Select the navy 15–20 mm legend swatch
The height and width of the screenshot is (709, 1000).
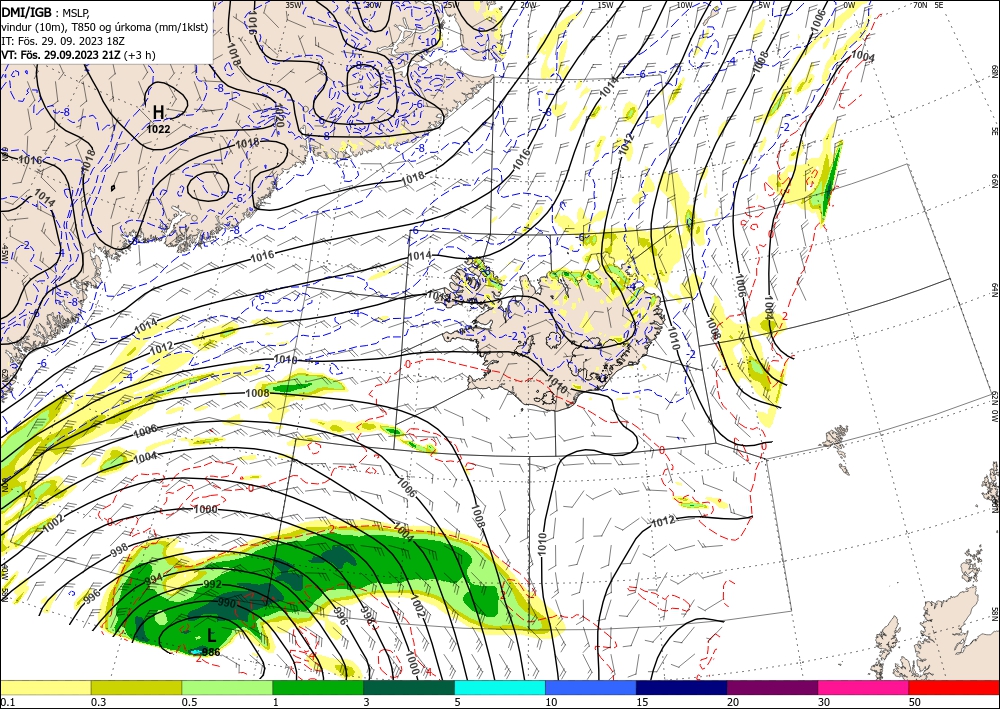click(682, 687)
